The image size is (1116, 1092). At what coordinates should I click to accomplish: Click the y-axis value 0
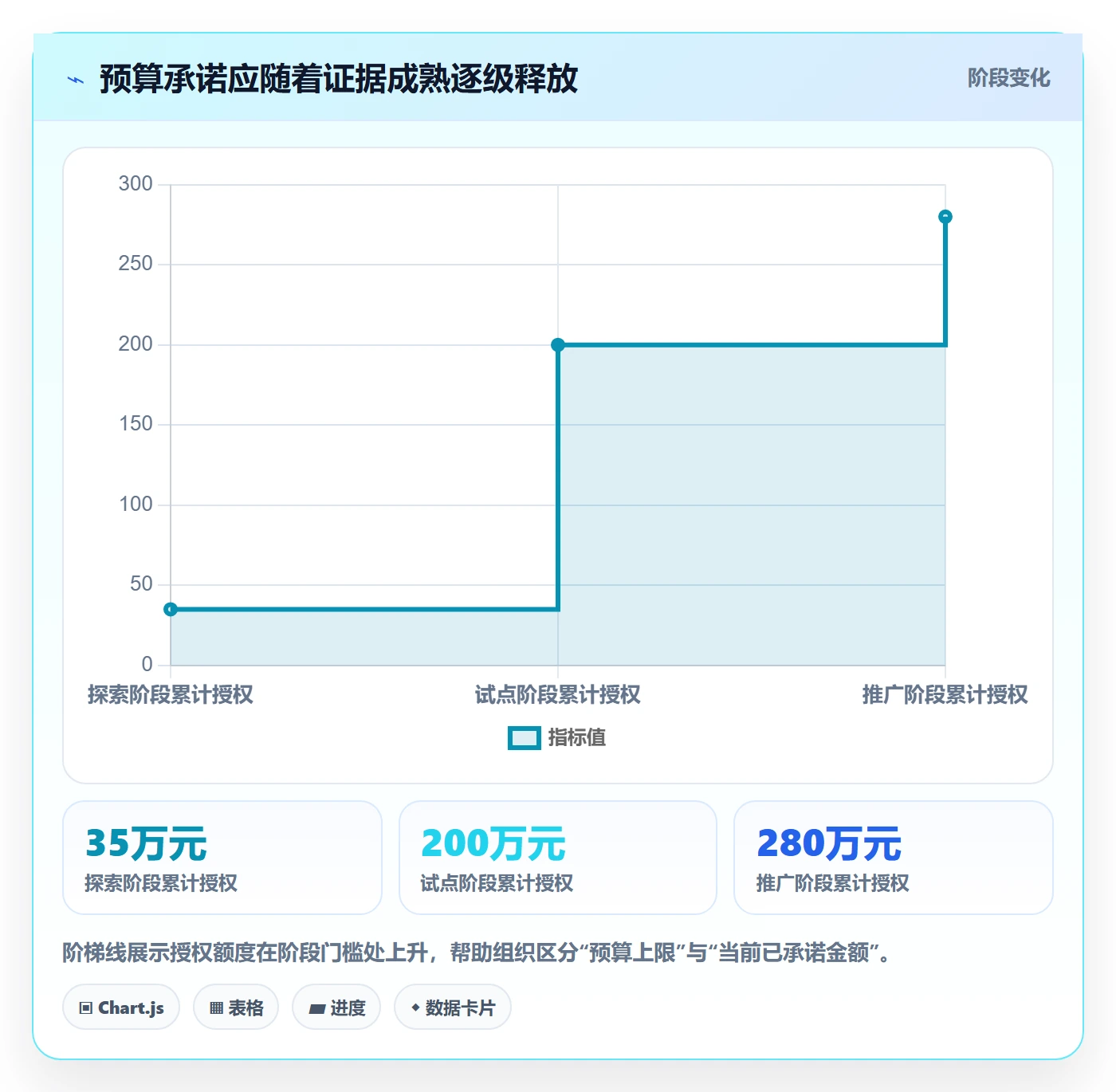tap(147, 665)
